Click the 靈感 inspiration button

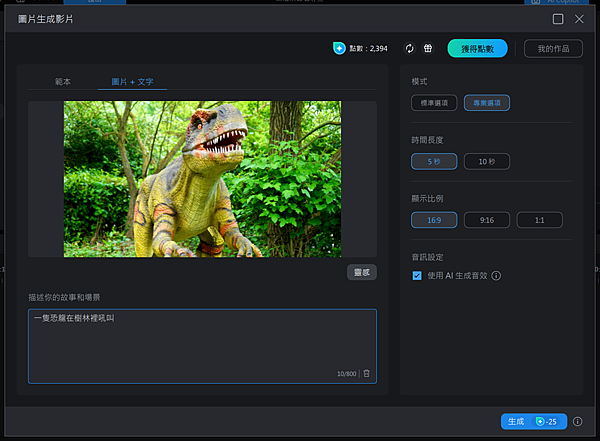(362, 272)
